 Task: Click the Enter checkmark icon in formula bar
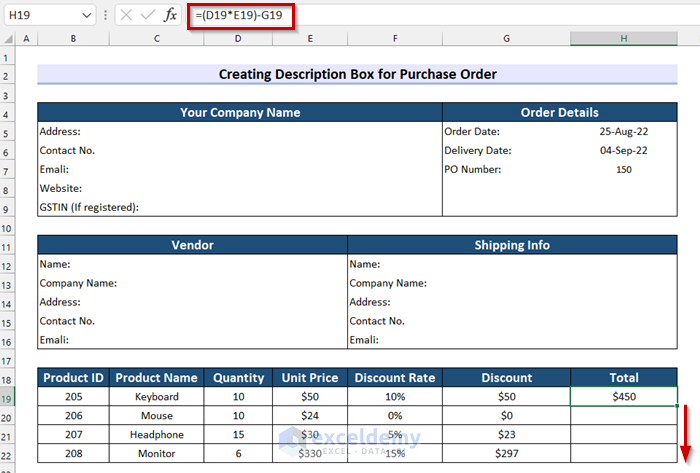[x=147, y=15]
